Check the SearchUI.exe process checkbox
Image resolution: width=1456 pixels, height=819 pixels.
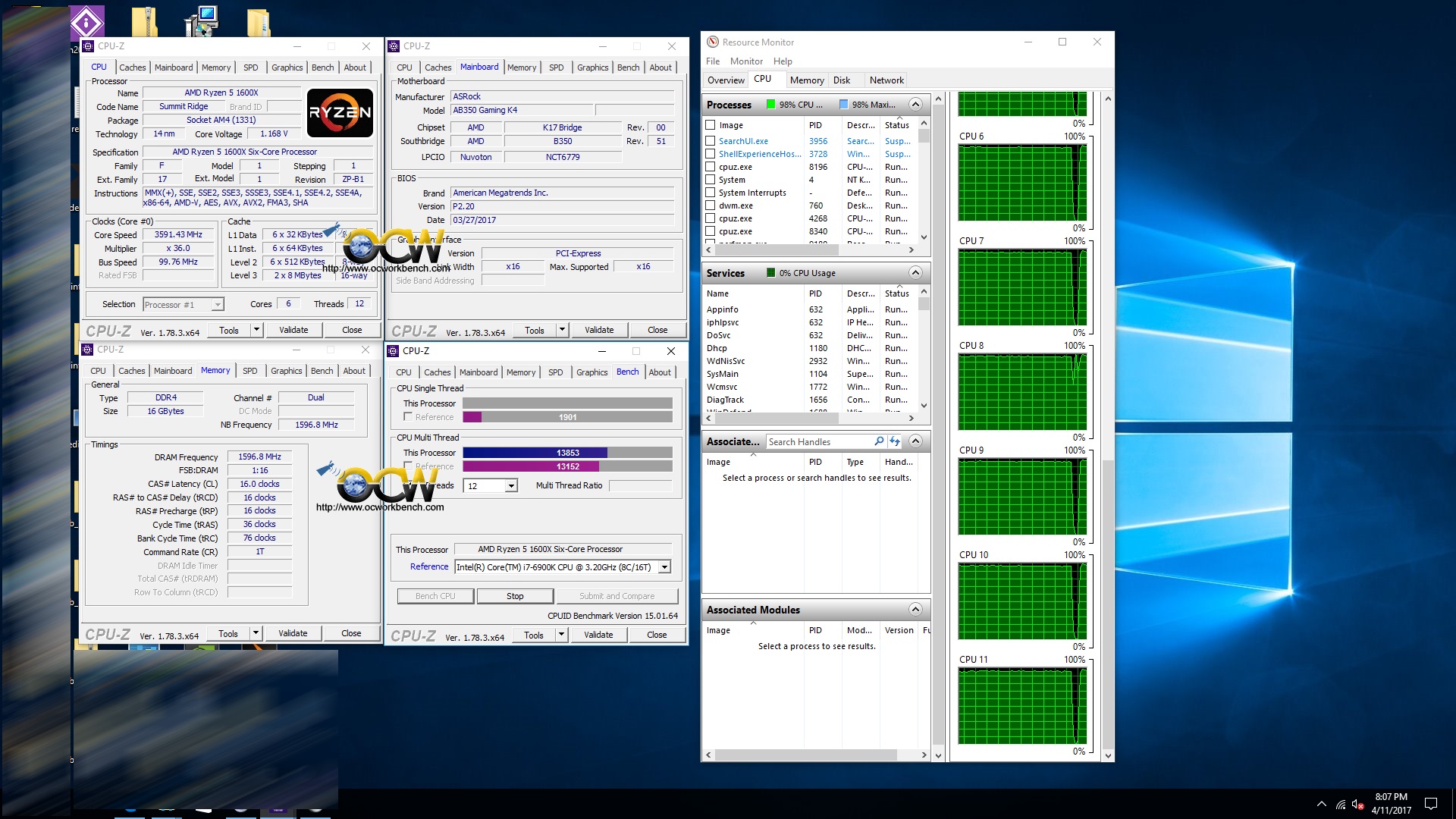(x=711, y=141)
